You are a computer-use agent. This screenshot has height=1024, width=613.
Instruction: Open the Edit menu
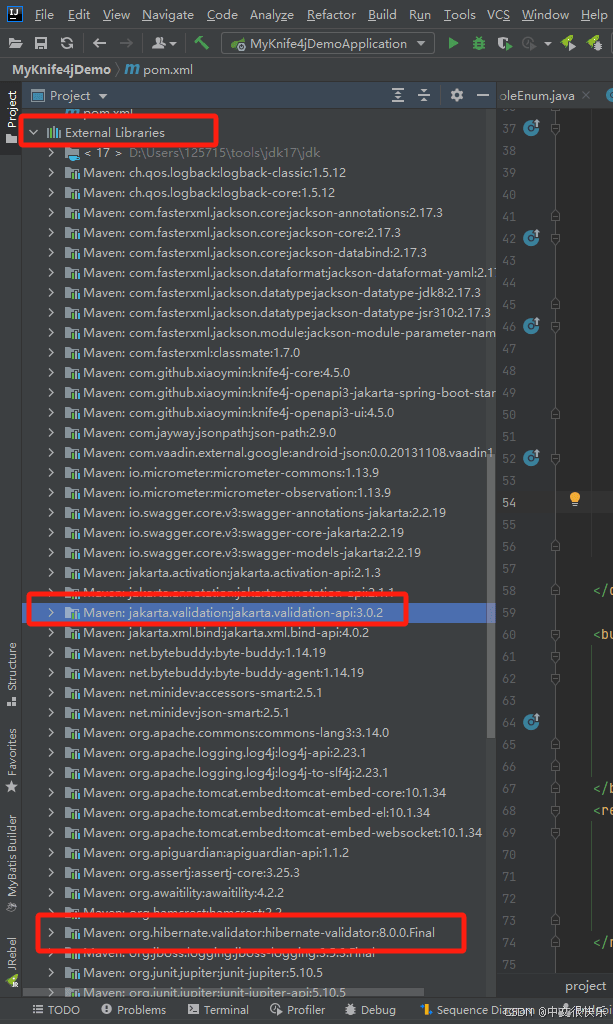[79, 14]
